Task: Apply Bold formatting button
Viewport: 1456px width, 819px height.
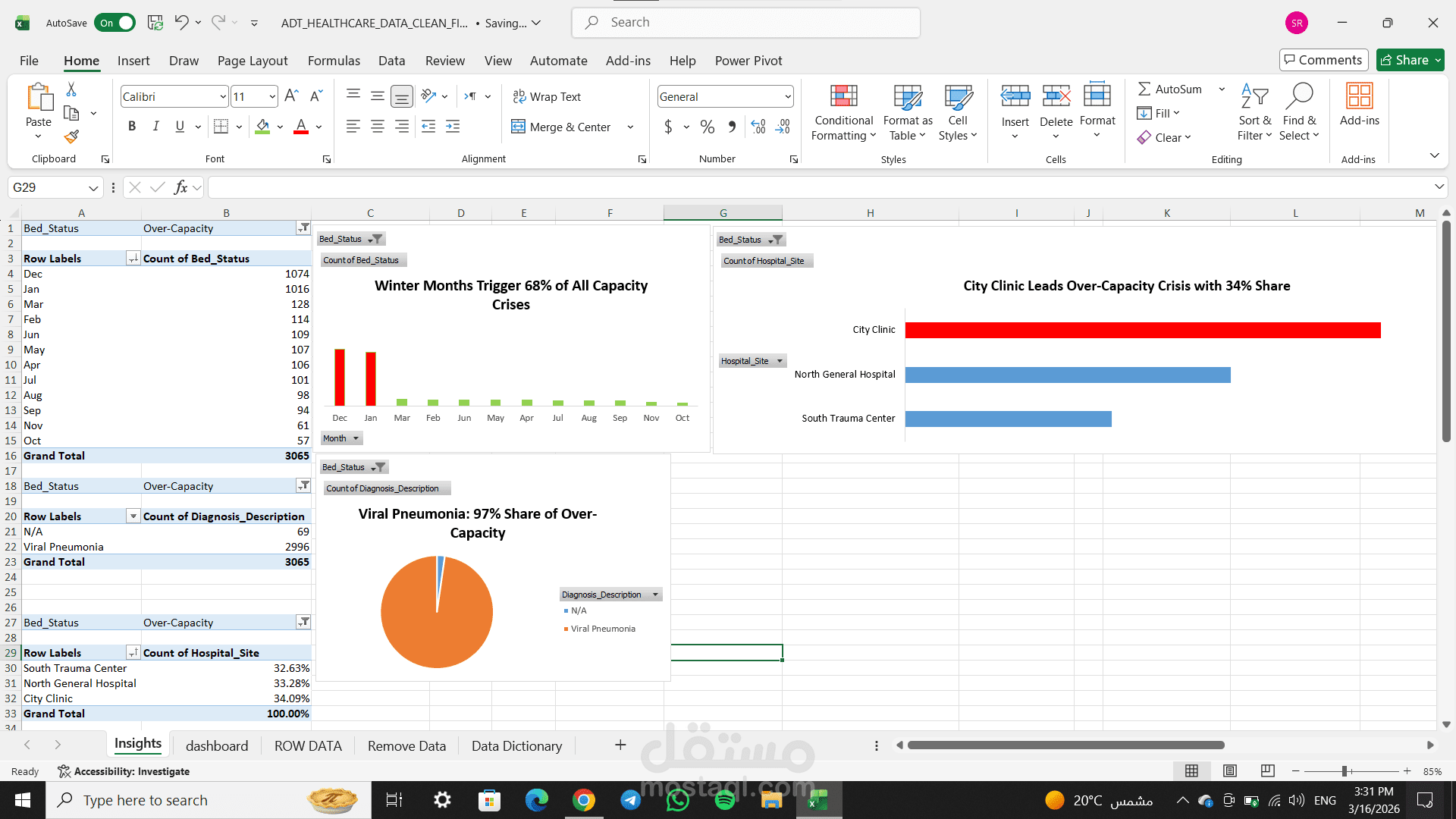Action: pos(132,127)
